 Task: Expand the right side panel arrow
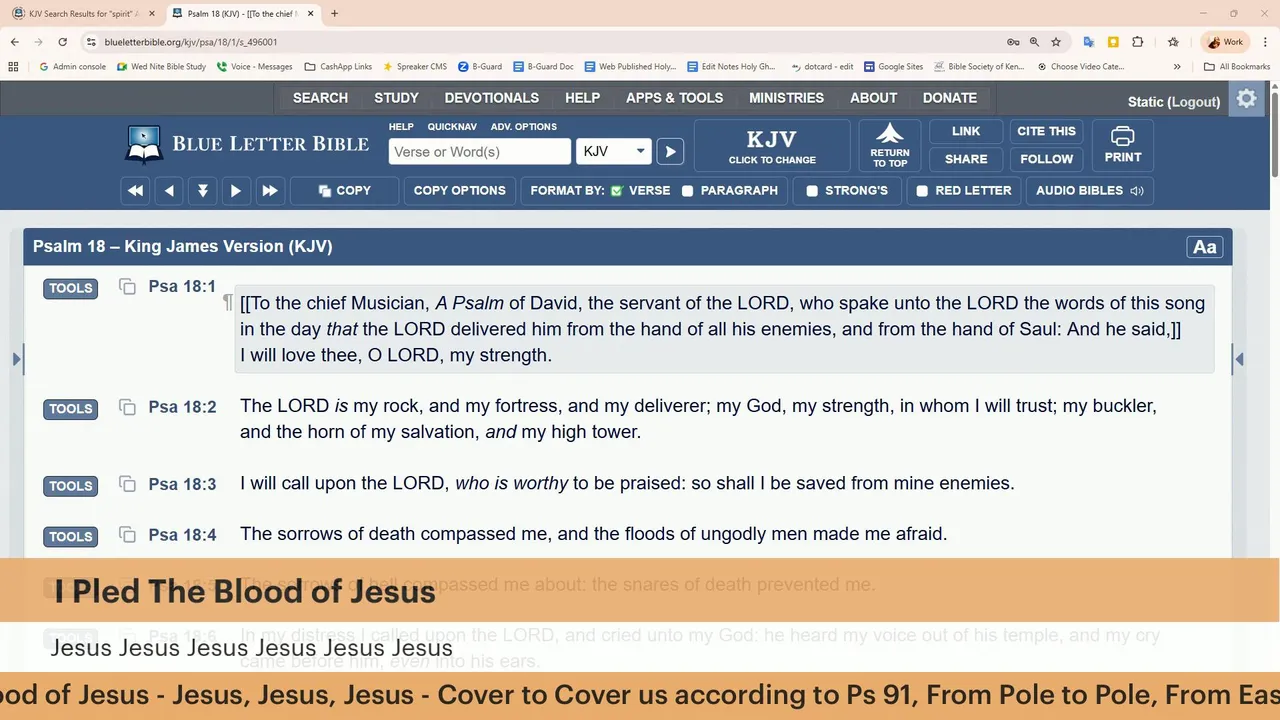pyautogui.click(x=1239, y=359)
